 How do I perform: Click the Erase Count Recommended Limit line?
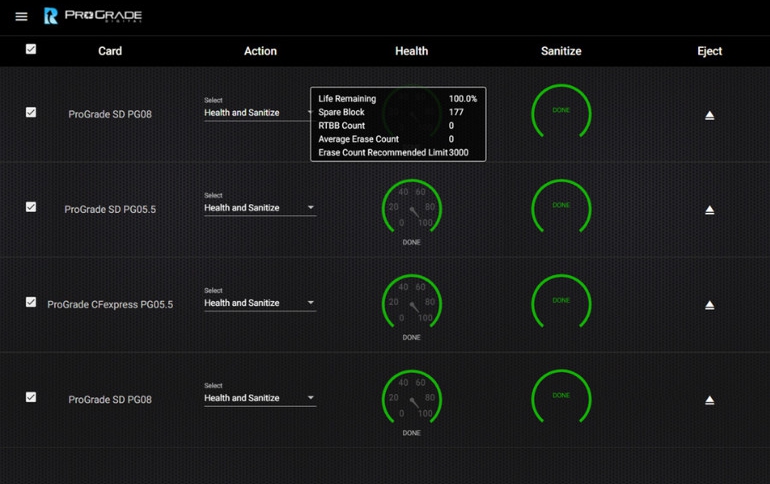coord(393,153)
